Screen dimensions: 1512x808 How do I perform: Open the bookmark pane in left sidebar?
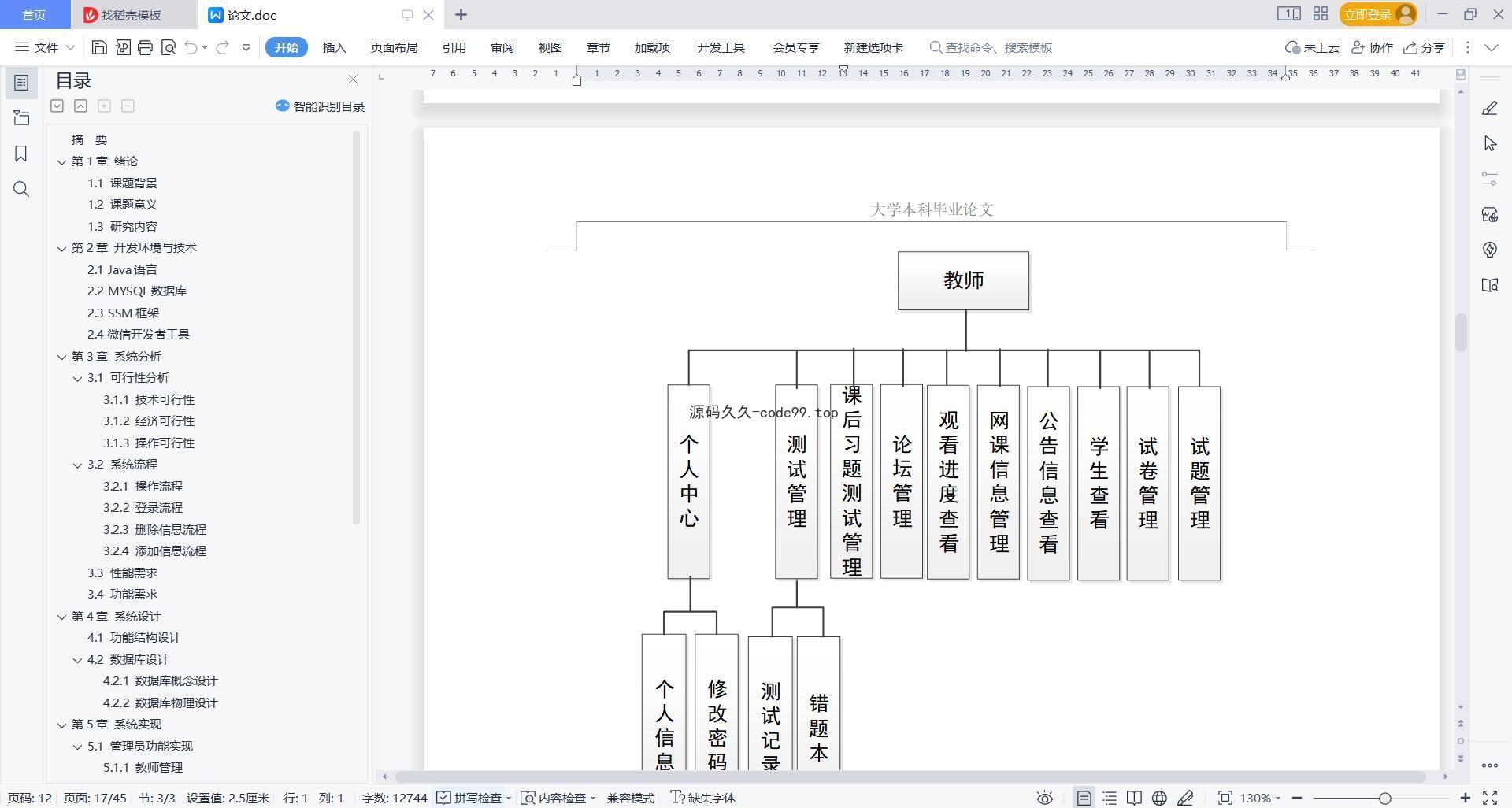coord(21,154)
